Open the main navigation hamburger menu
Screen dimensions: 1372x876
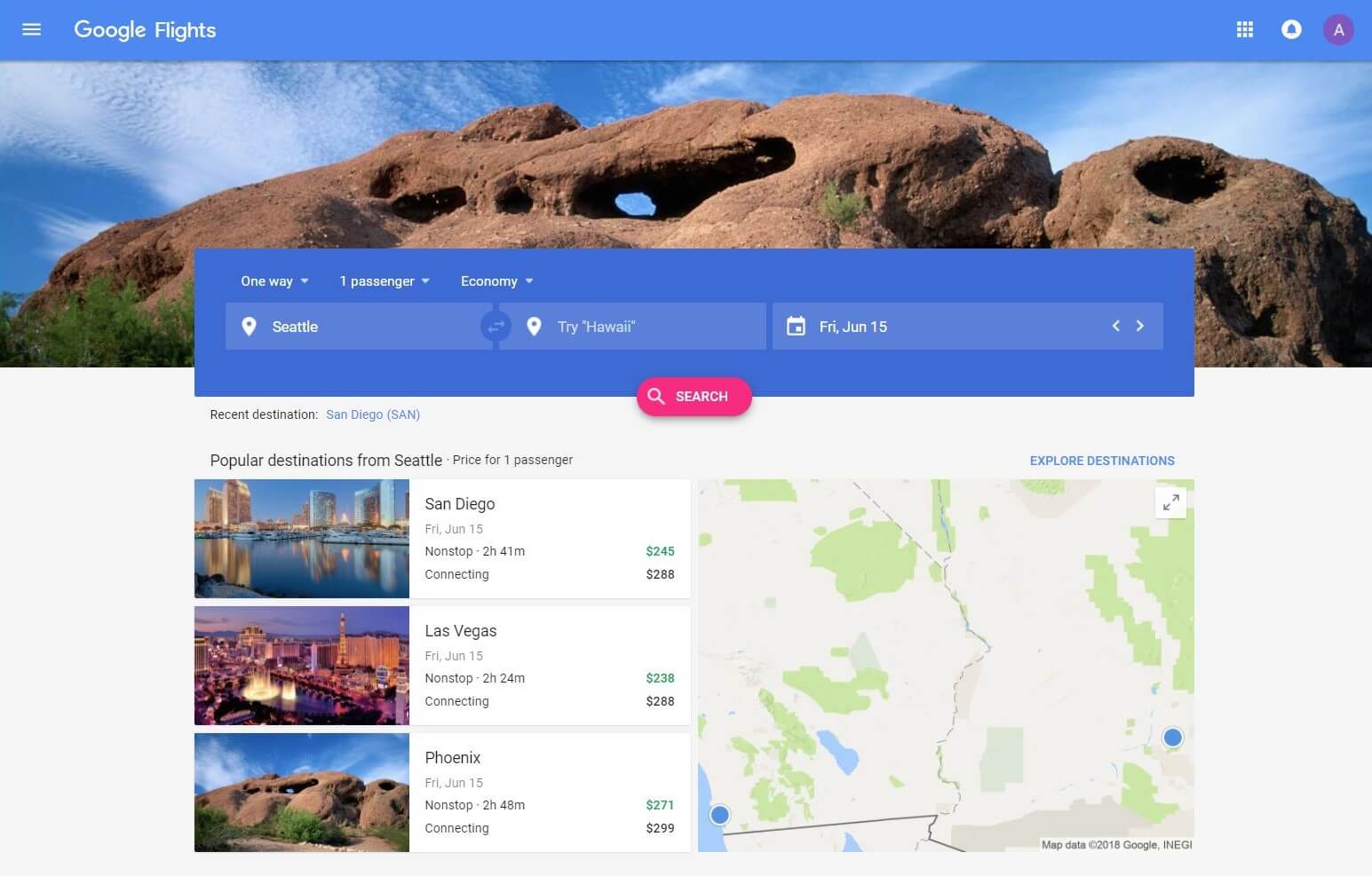point(31,29)
